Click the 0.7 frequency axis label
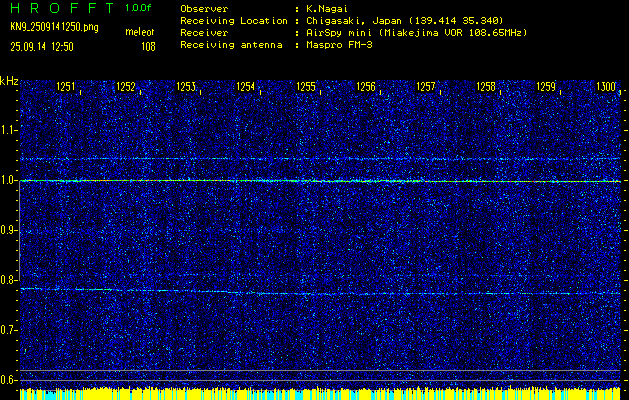 click(x=8, y=330)
